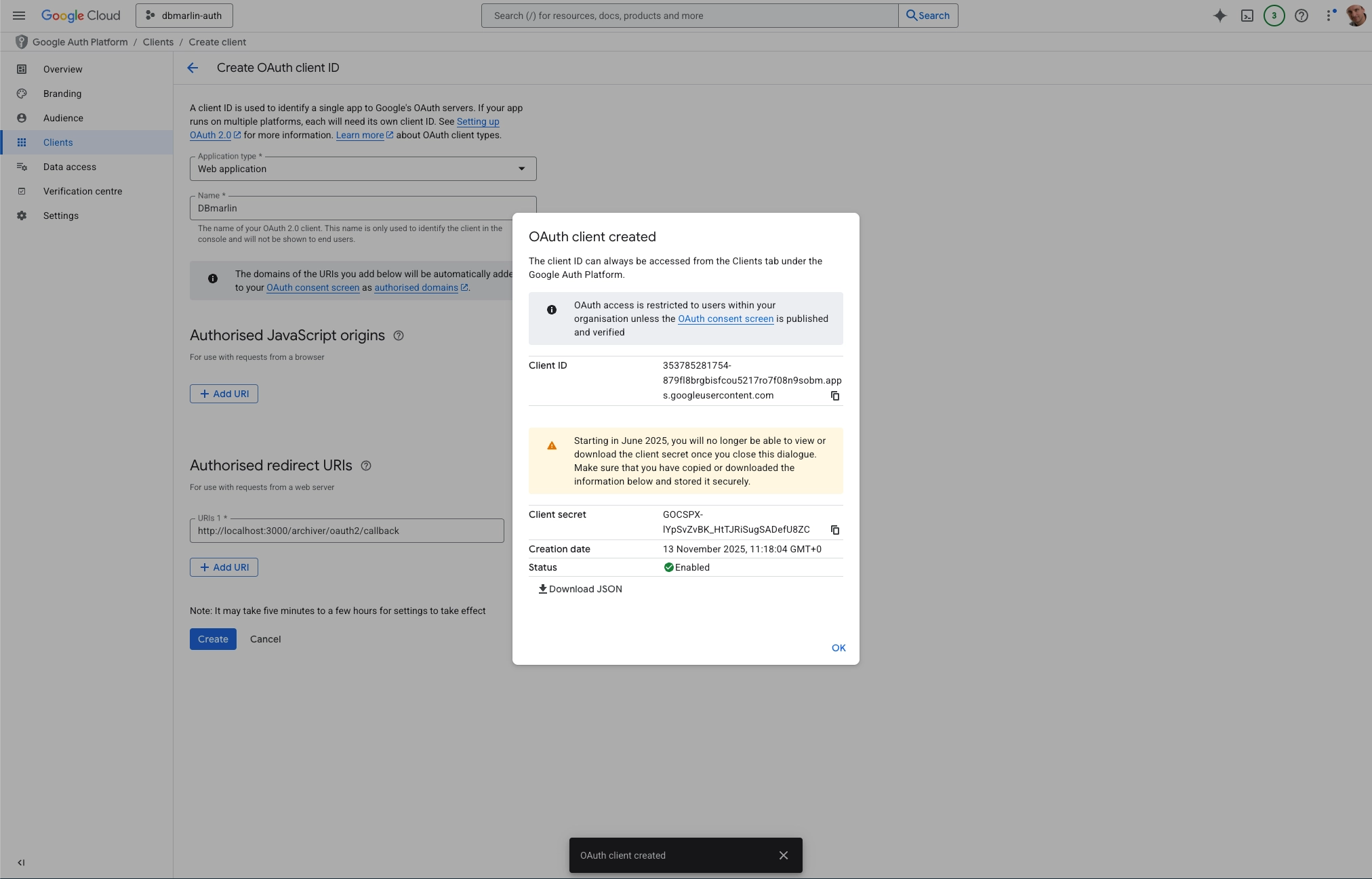Screen dimensions: 1372x879
Task: Click the top search input field
Action: pyautogui.click(x=689, y=16)
